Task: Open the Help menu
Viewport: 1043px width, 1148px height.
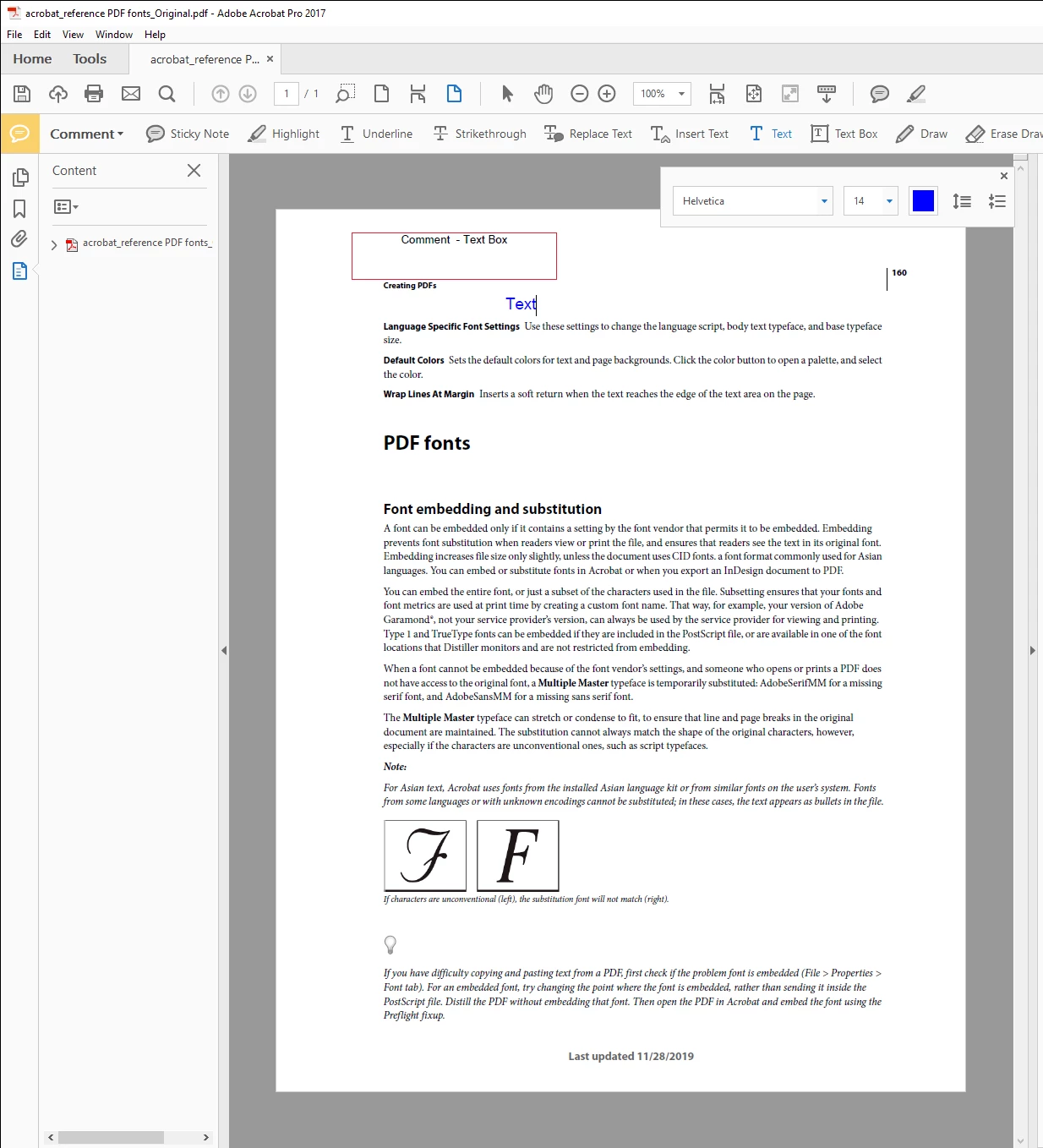Action: click(155, 35)
